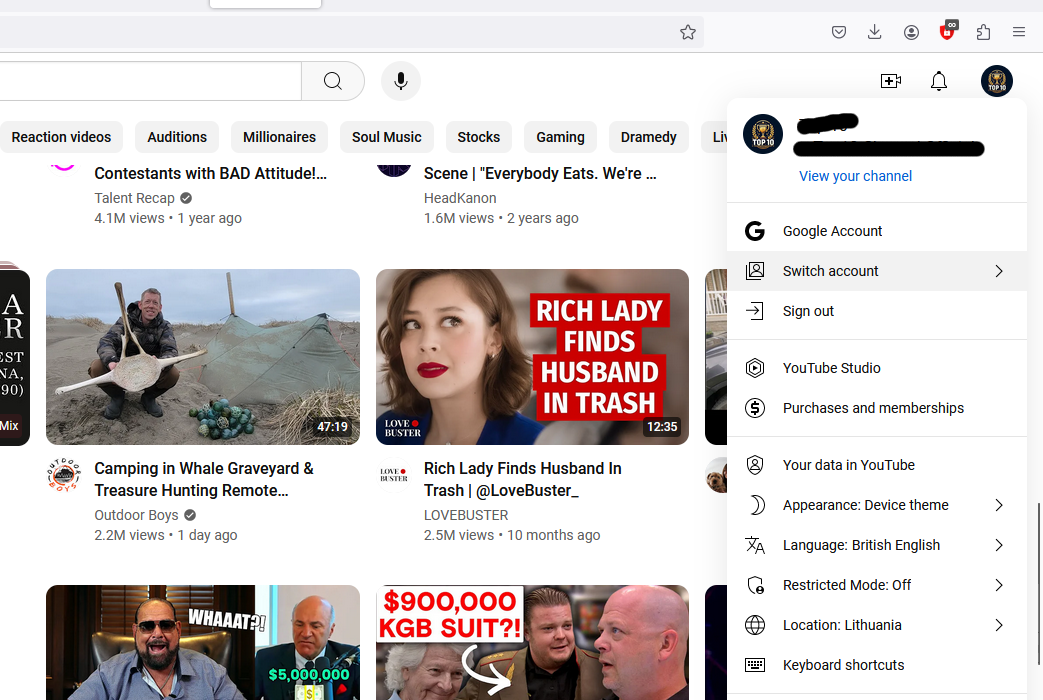Click the search magnifier icon
Screen dimensions: 1043x700
pos(332,80)
